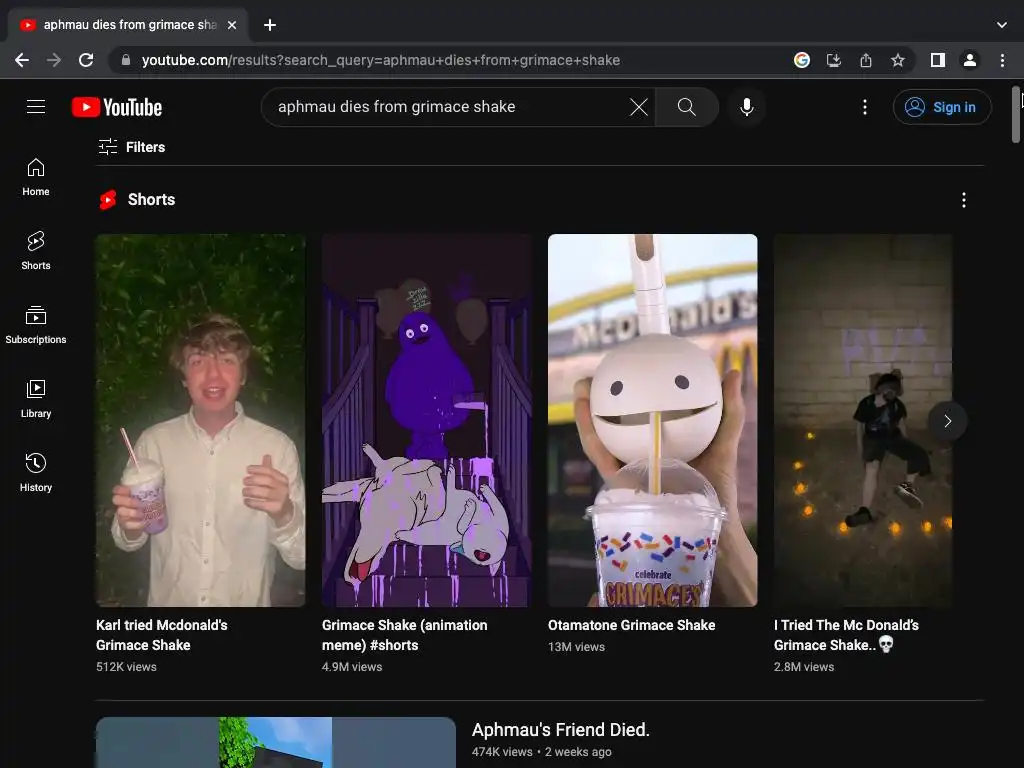Open the browser profile icon

[x=970, y=60]
